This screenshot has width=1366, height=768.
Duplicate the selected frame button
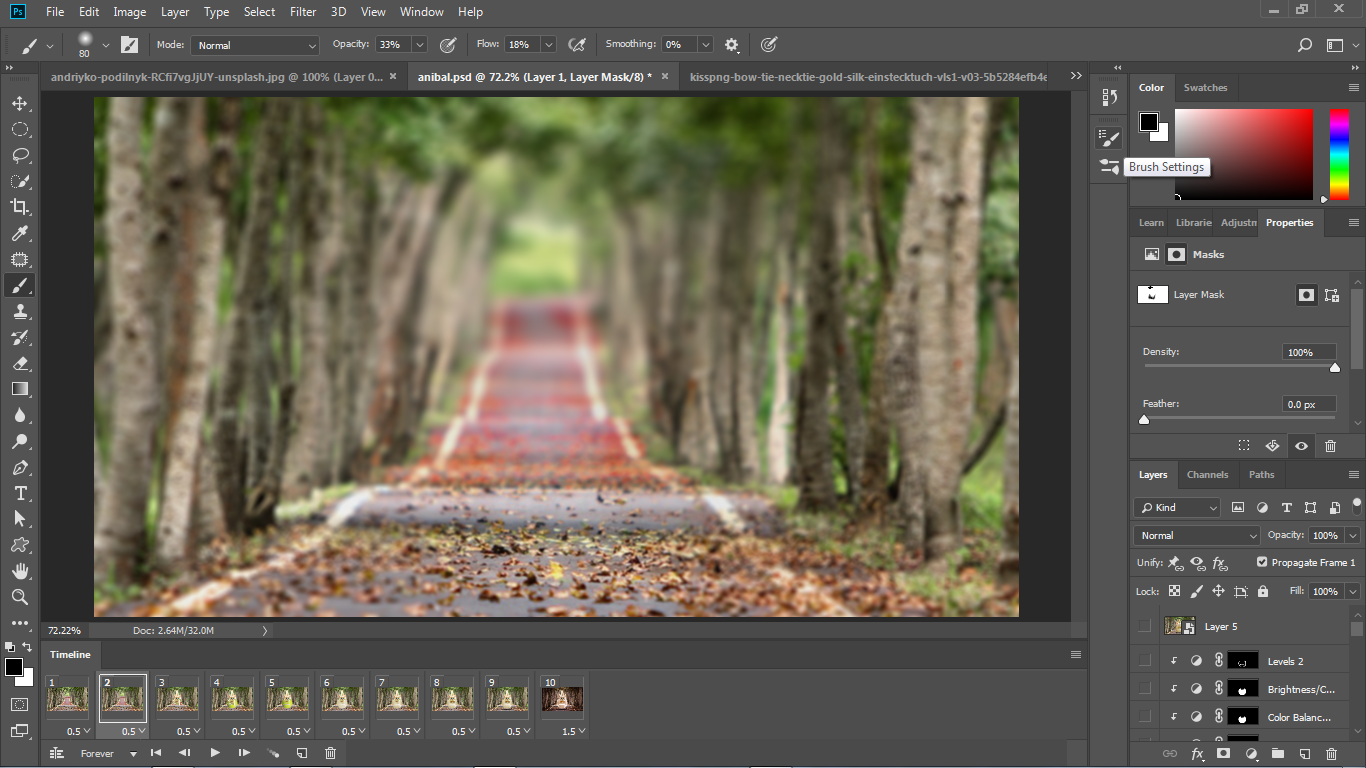tap(301, 753)
